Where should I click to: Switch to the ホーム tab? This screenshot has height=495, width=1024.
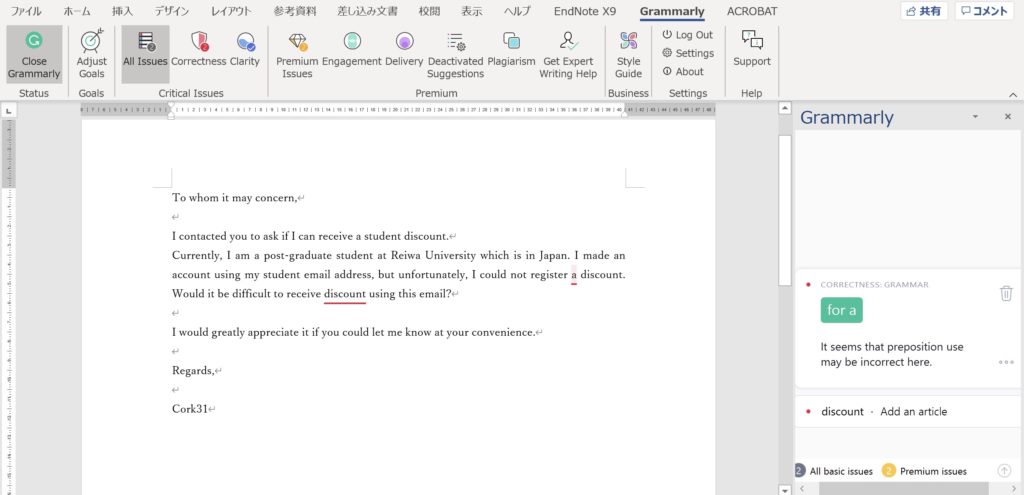77,11
